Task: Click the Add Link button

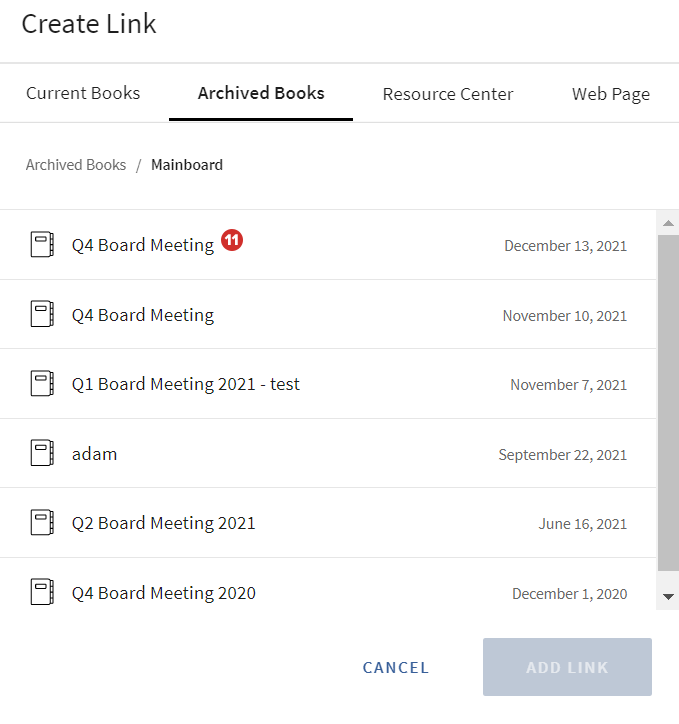Action: (567, 667)
